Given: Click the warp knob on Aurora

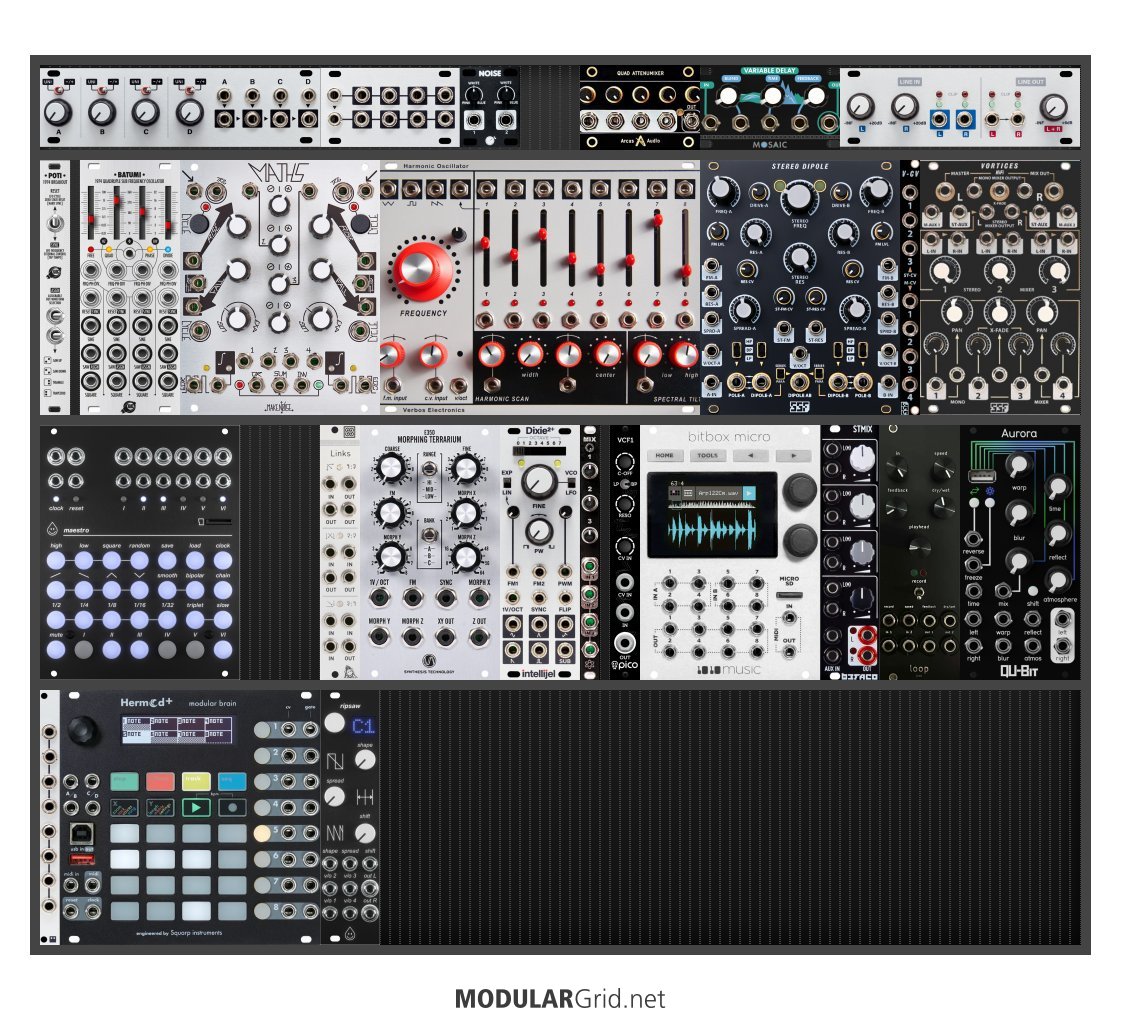Looking at the screenshot, I should tap(1017, 465).
